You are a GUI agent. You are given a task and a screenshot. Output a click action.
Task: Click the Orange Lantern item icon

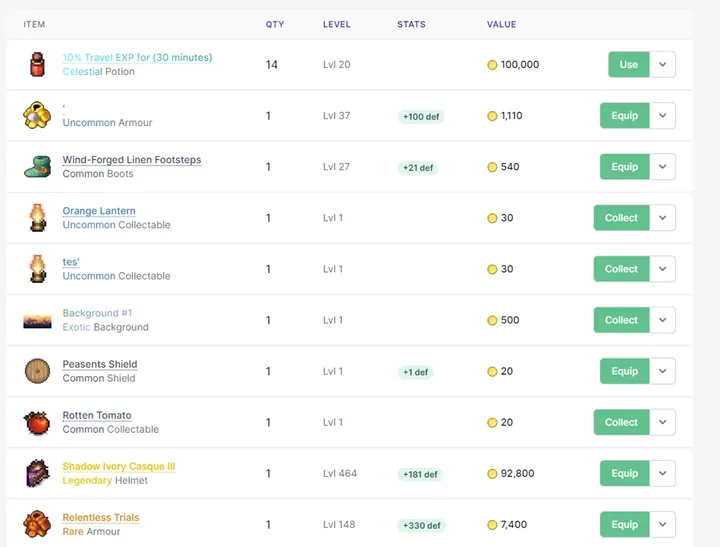pos(38,218)
